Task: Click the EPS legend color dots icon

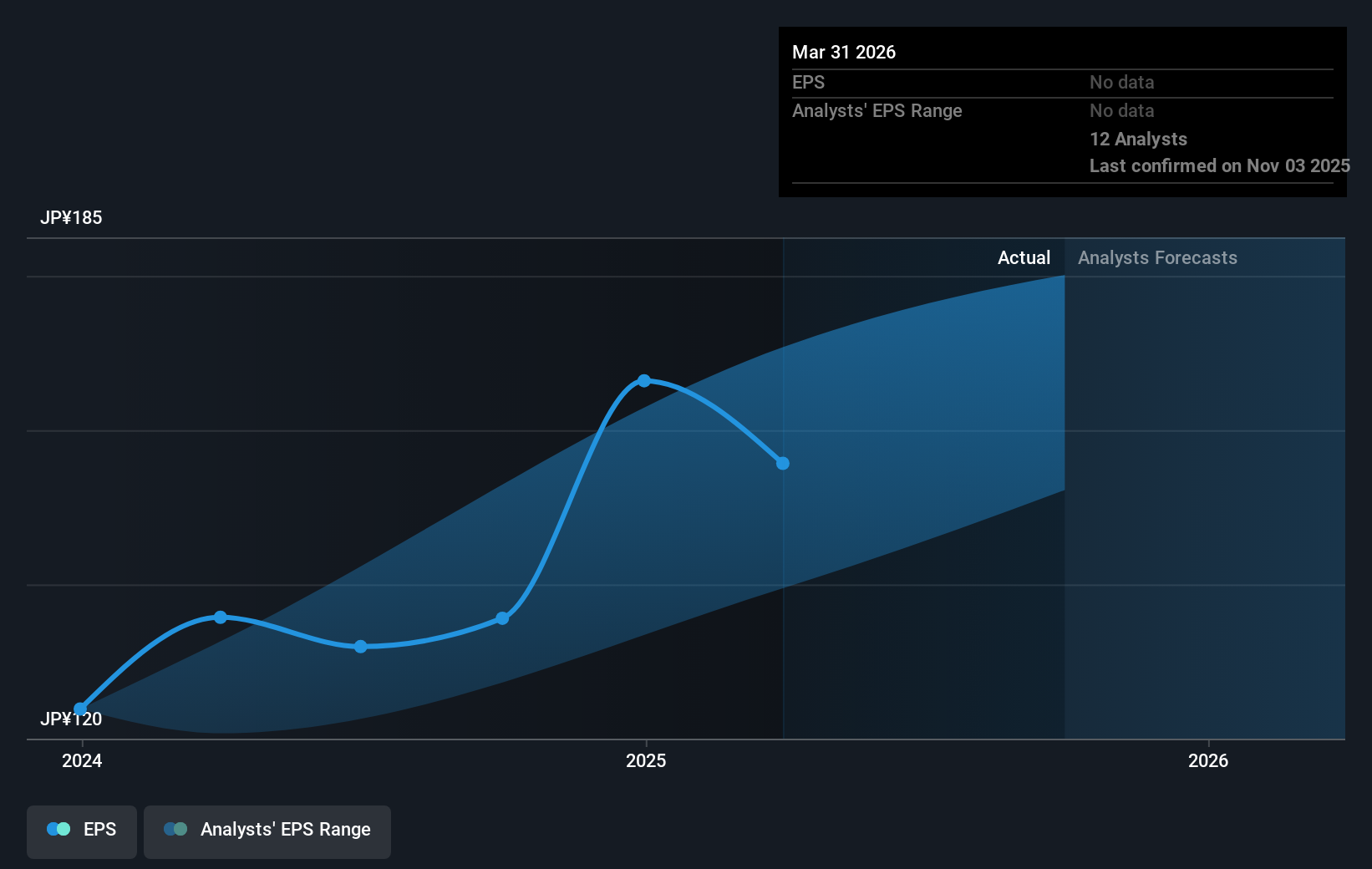Action: click(58, 829)
